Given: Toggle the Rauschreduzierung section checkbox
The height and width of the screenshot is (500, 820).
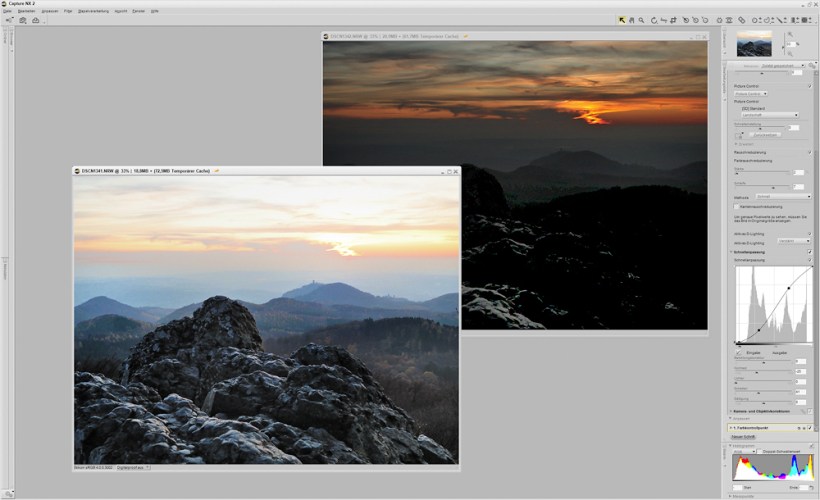Looking at the screenshot, I should [809, 152].
